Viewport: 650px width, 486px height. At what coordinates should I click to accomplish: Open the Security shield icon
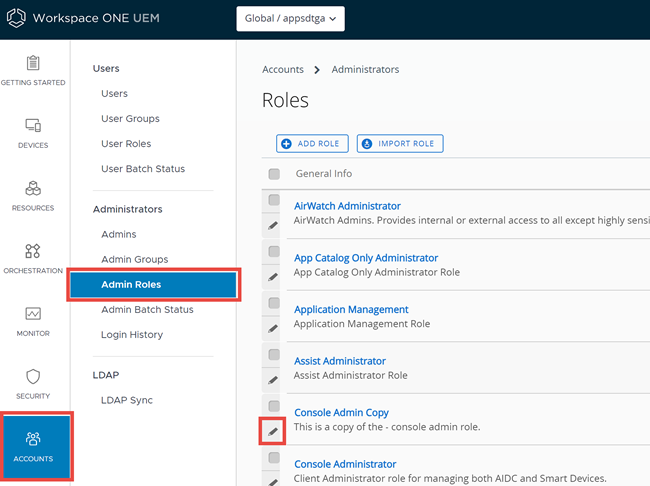[33, 377]
